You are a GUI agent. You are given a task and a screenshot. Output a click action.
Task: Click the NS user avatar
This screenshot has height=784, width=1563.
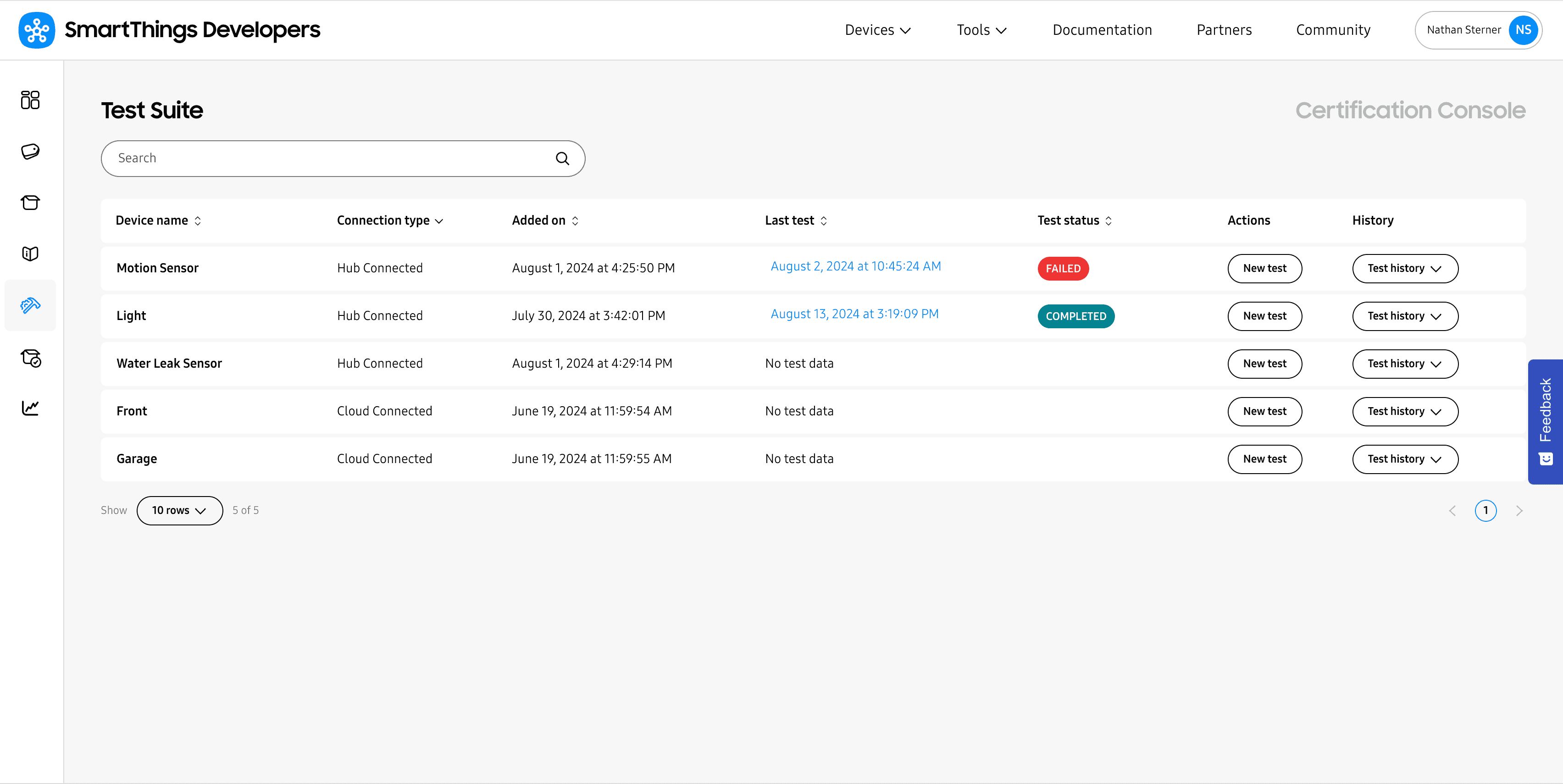coord(1523,30)
